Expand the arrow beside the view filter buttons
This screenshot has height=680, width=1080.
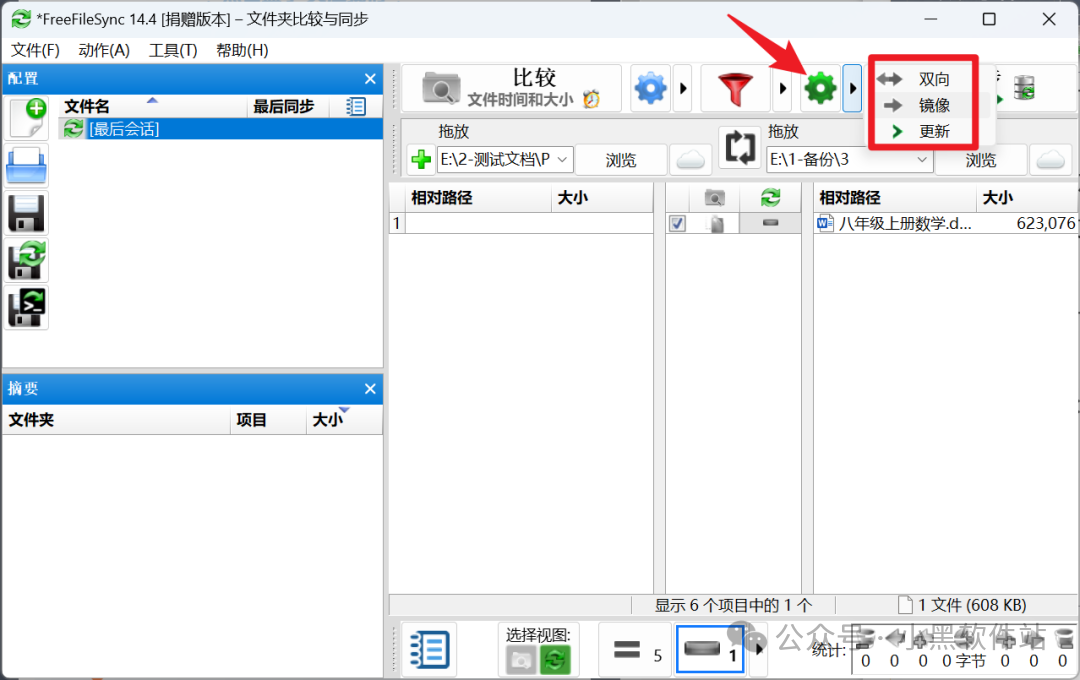[759, 650]
